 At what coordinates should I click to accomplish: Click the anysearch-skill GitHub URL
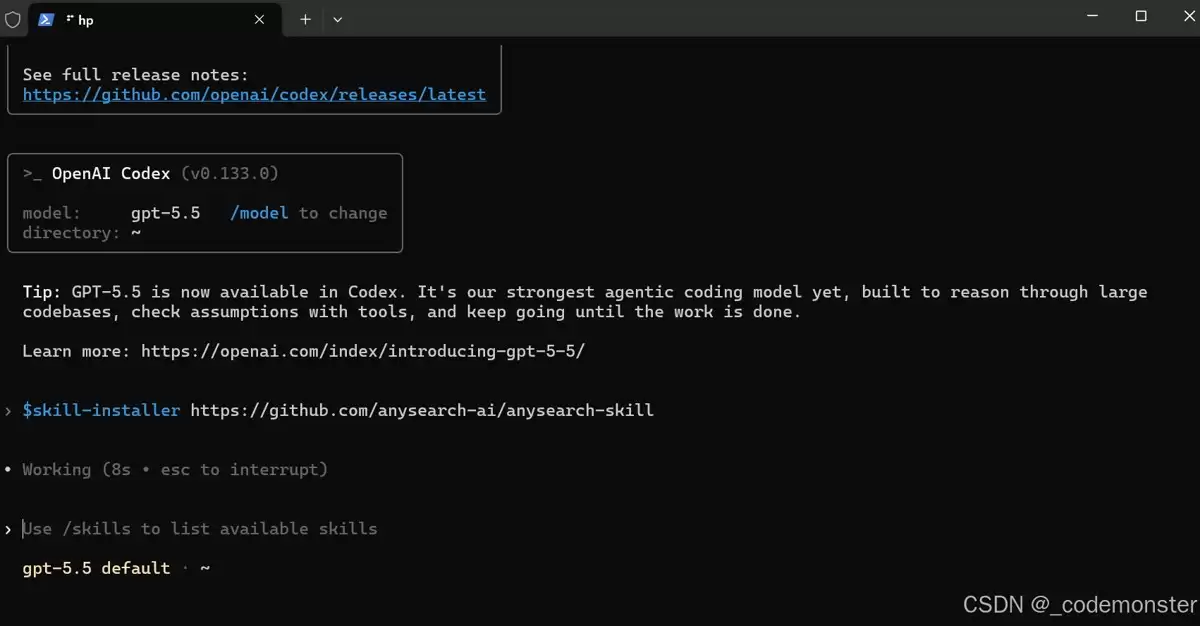pyautogui.click(x=422, y=410)
